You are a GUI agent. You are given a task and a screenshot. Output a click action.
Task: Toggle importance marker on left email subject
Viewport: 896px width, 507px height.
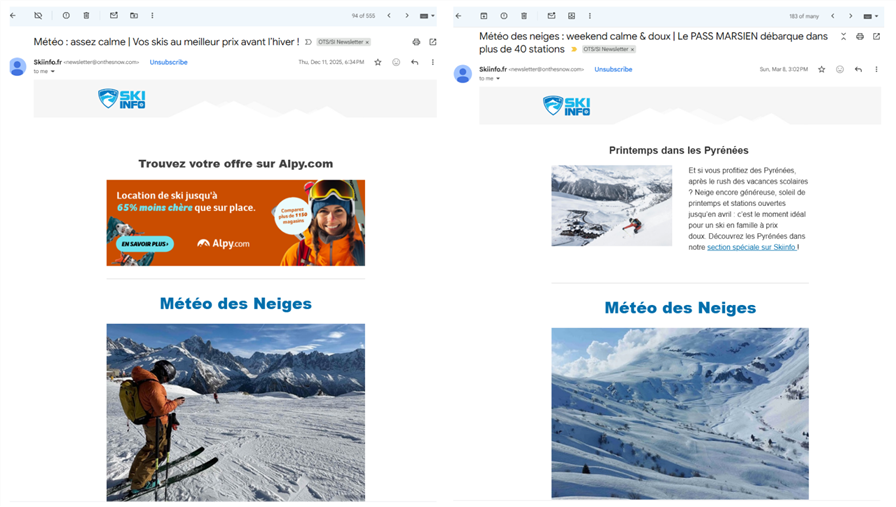click(308, 42)
